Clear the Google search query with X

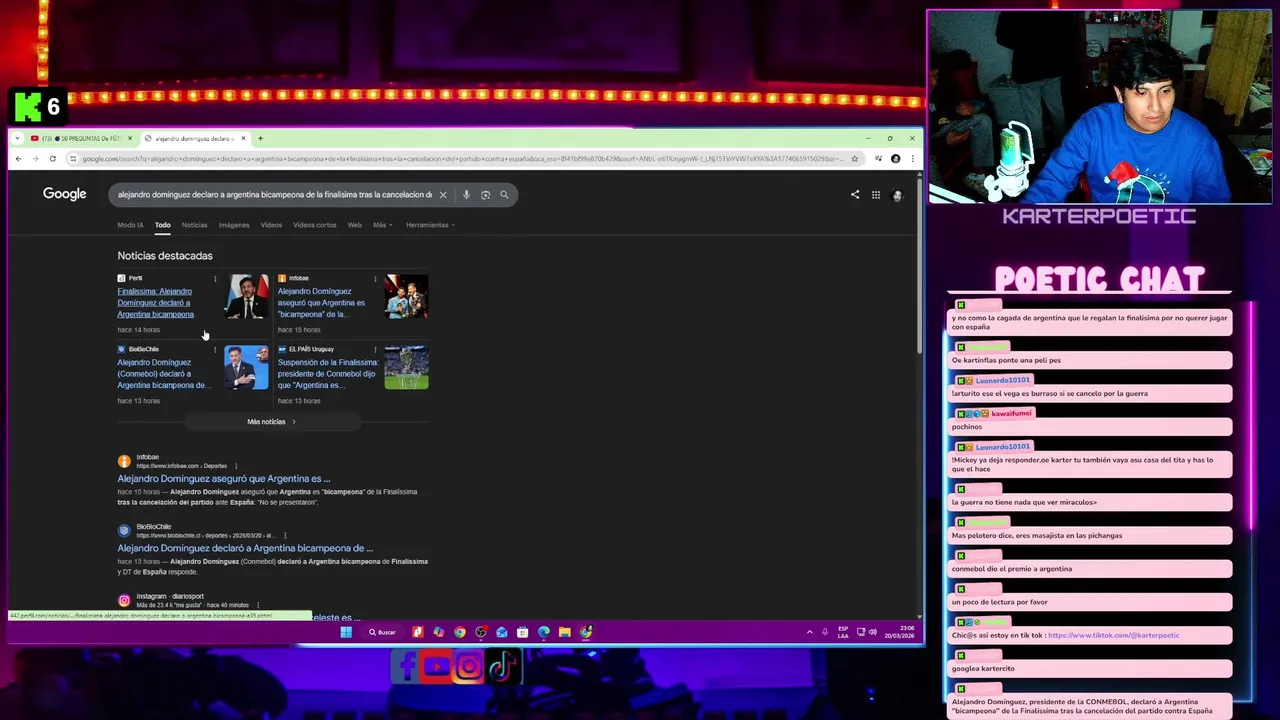coord(443,195)
